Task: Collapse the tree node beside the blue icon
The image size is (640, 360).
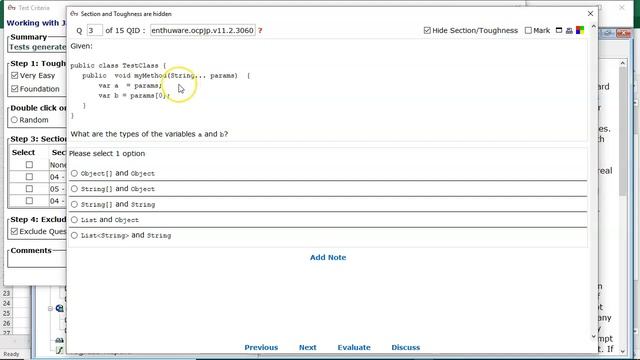Action: (x=50, y=309)
